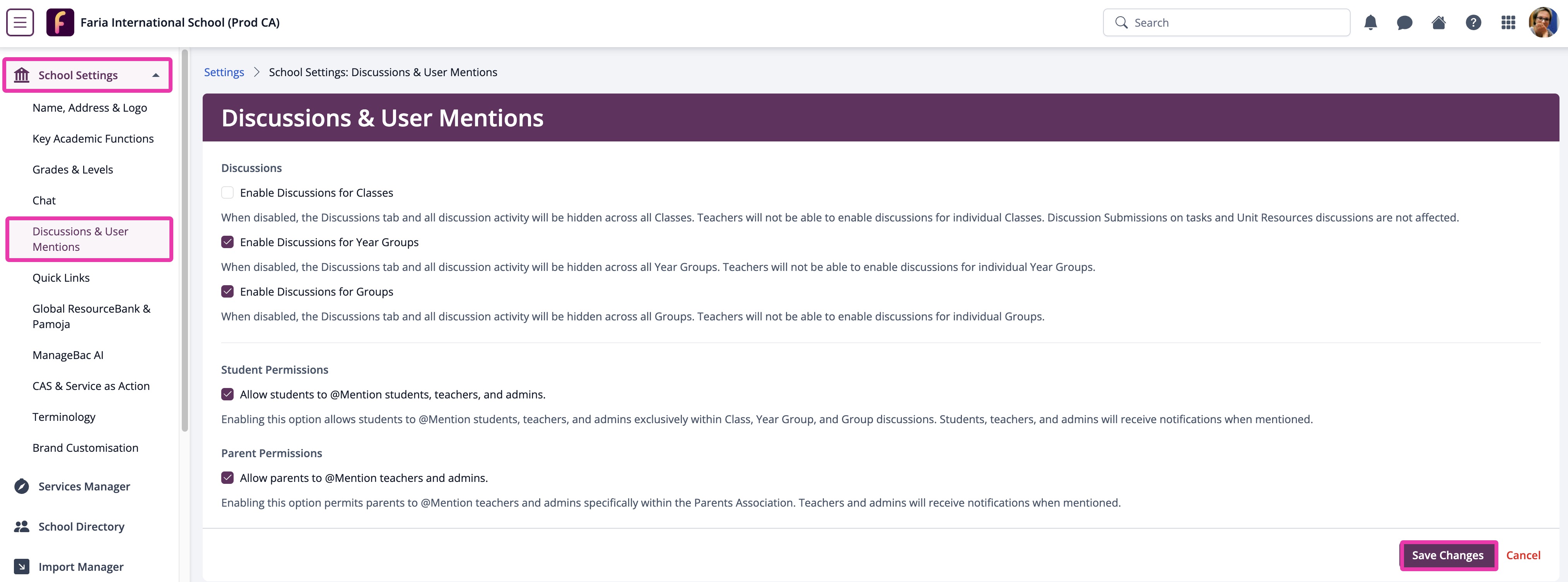
Task: Disable Enable Discussions for Year Groups
Action: [227, 242]
